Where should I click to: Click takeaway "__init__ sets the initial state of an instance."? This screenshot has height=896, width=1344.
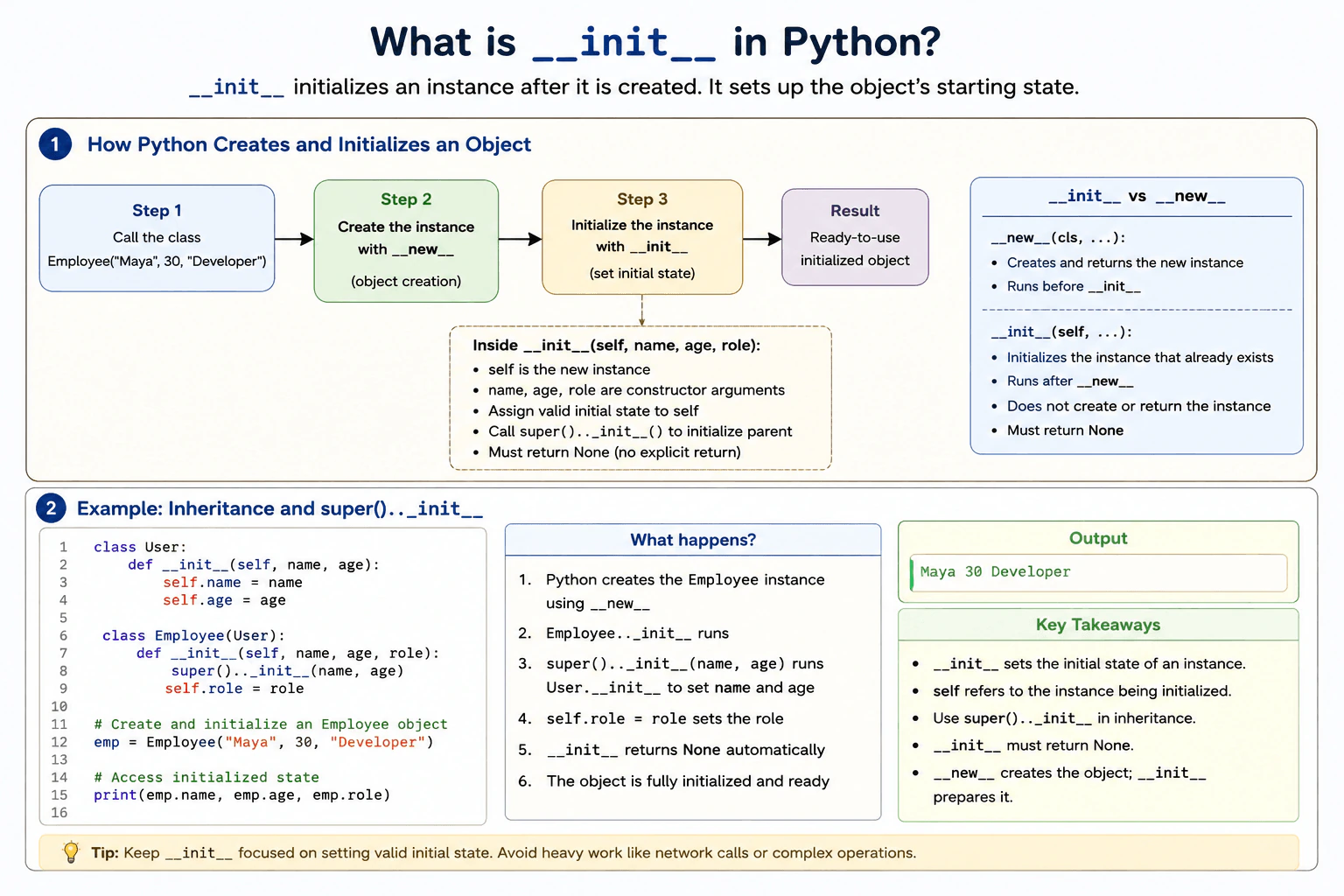(1089, 664)
